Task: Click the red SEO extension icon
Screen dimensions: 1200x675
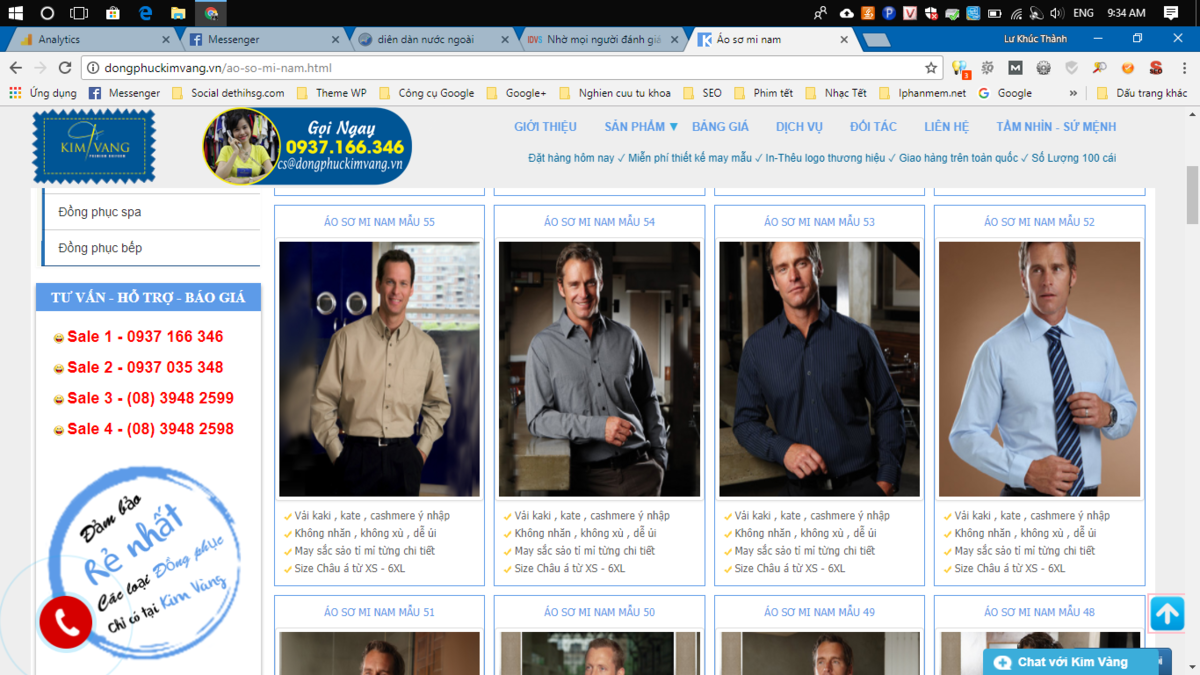Action: [x=1155, y=68]
